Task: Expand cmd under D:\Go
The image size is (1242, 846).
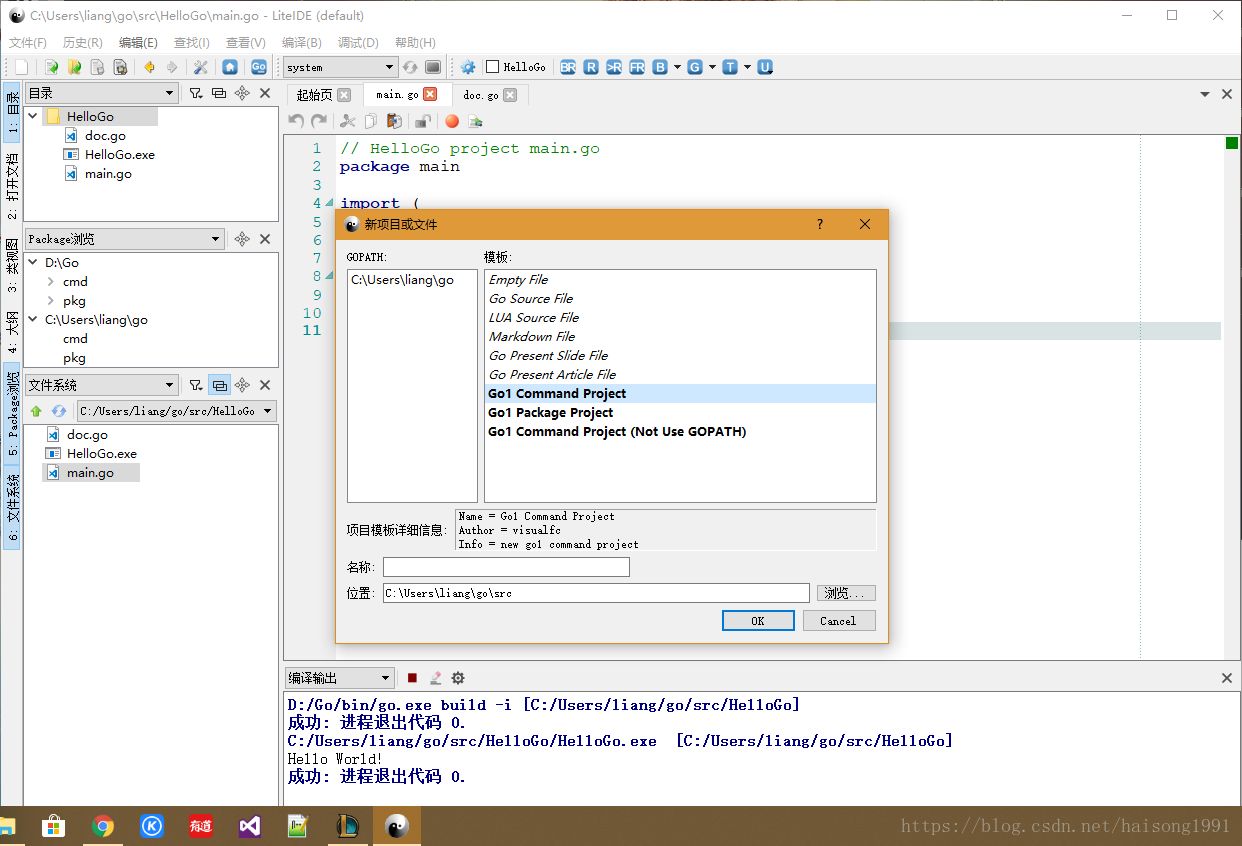Action: point(51,281)
